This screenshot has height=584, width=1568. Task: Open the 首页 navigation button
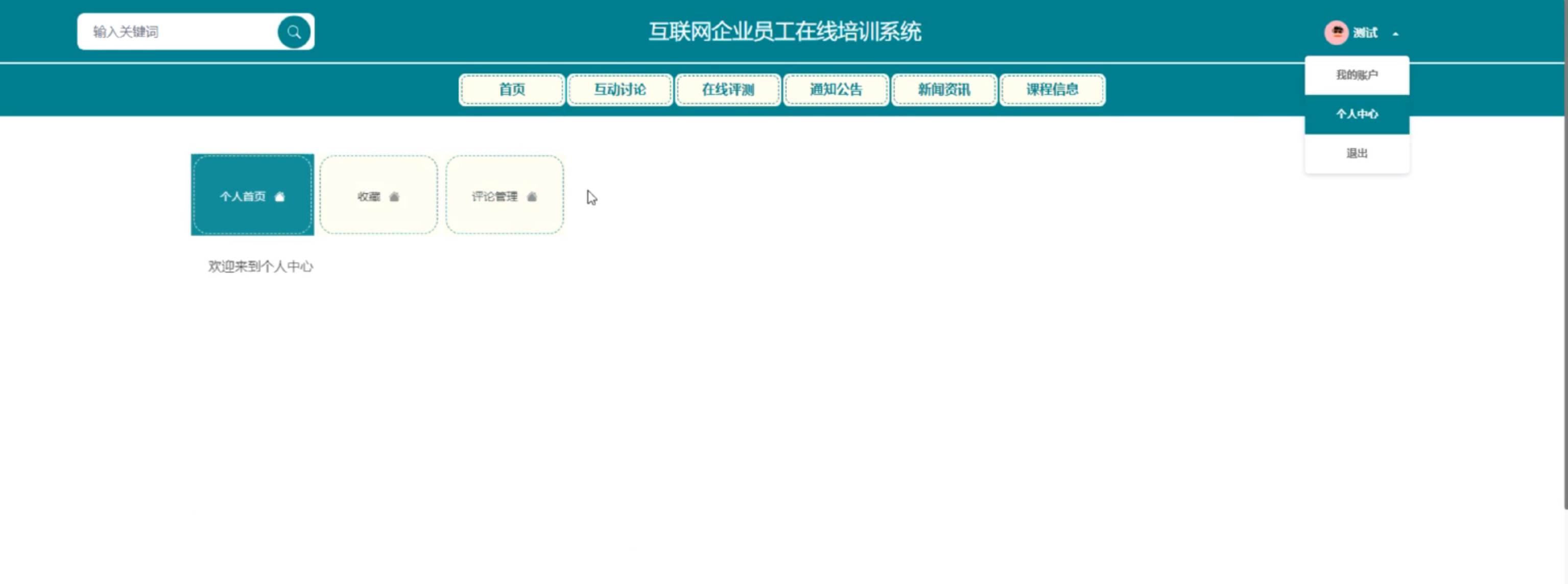pyautogui.click(x=511, y=90)
